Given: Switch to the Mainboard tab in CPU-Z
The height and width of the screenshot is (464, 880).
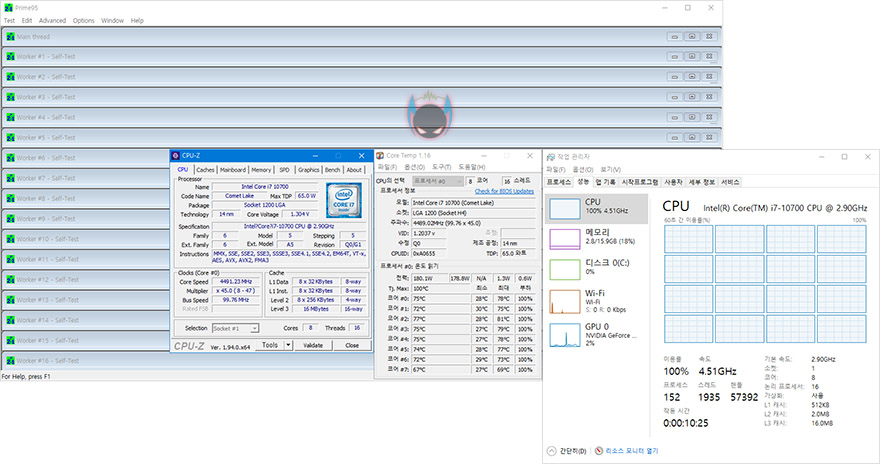Looking at the screenshot, I should [232, 169].
